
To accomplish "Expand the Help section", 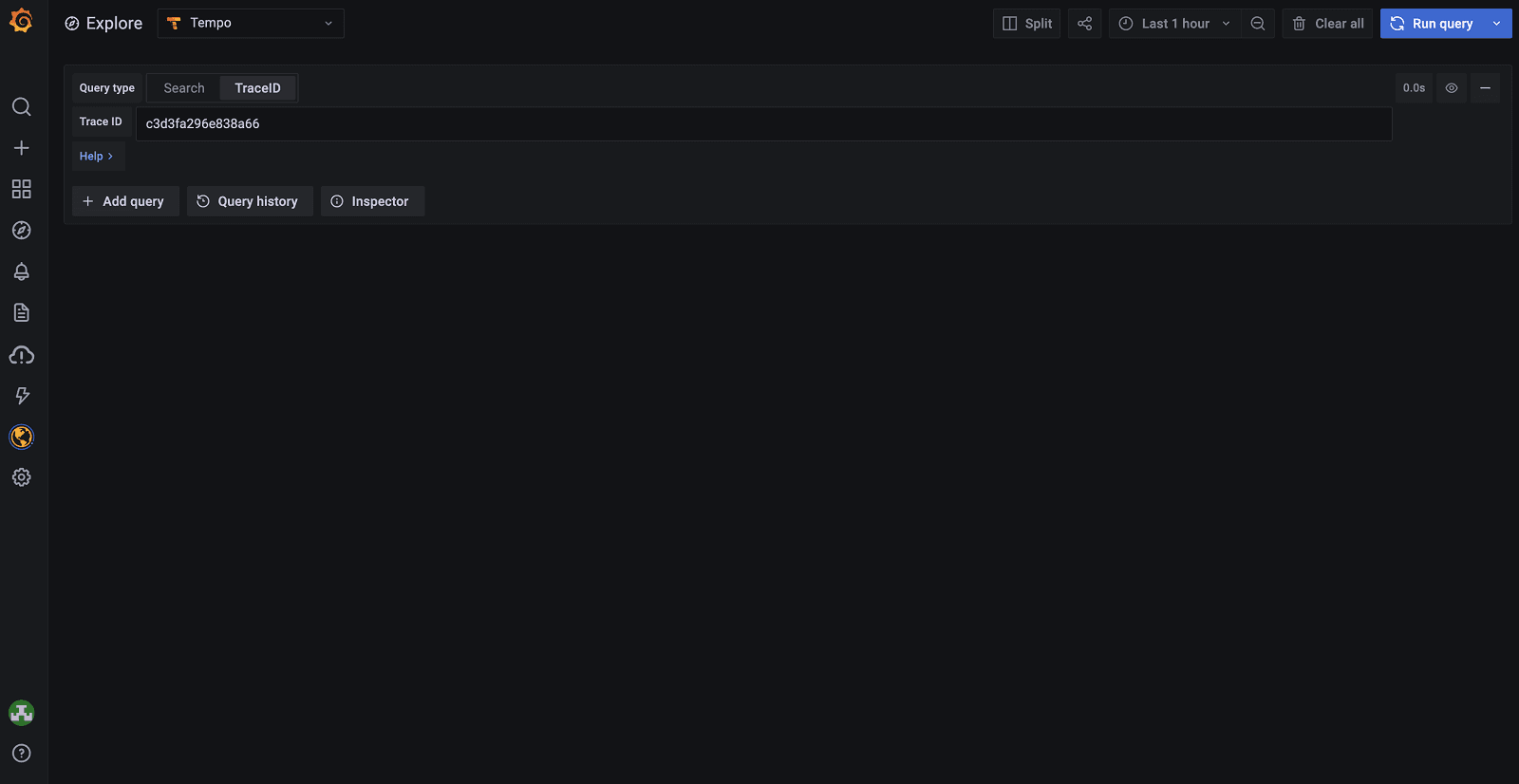I will point(96,157).
